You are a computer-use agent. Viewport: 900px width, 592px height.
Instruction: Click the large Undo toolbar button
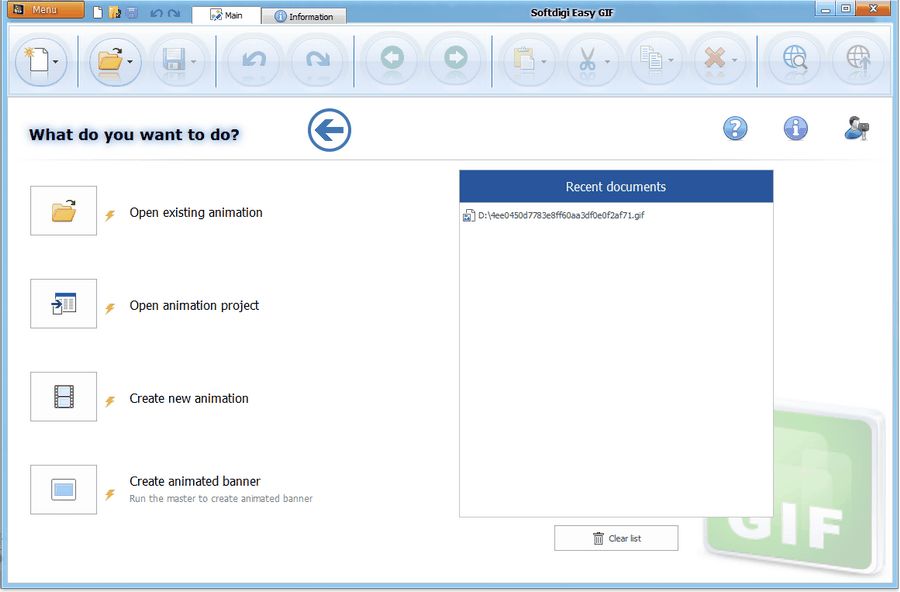tap(254, 60)
